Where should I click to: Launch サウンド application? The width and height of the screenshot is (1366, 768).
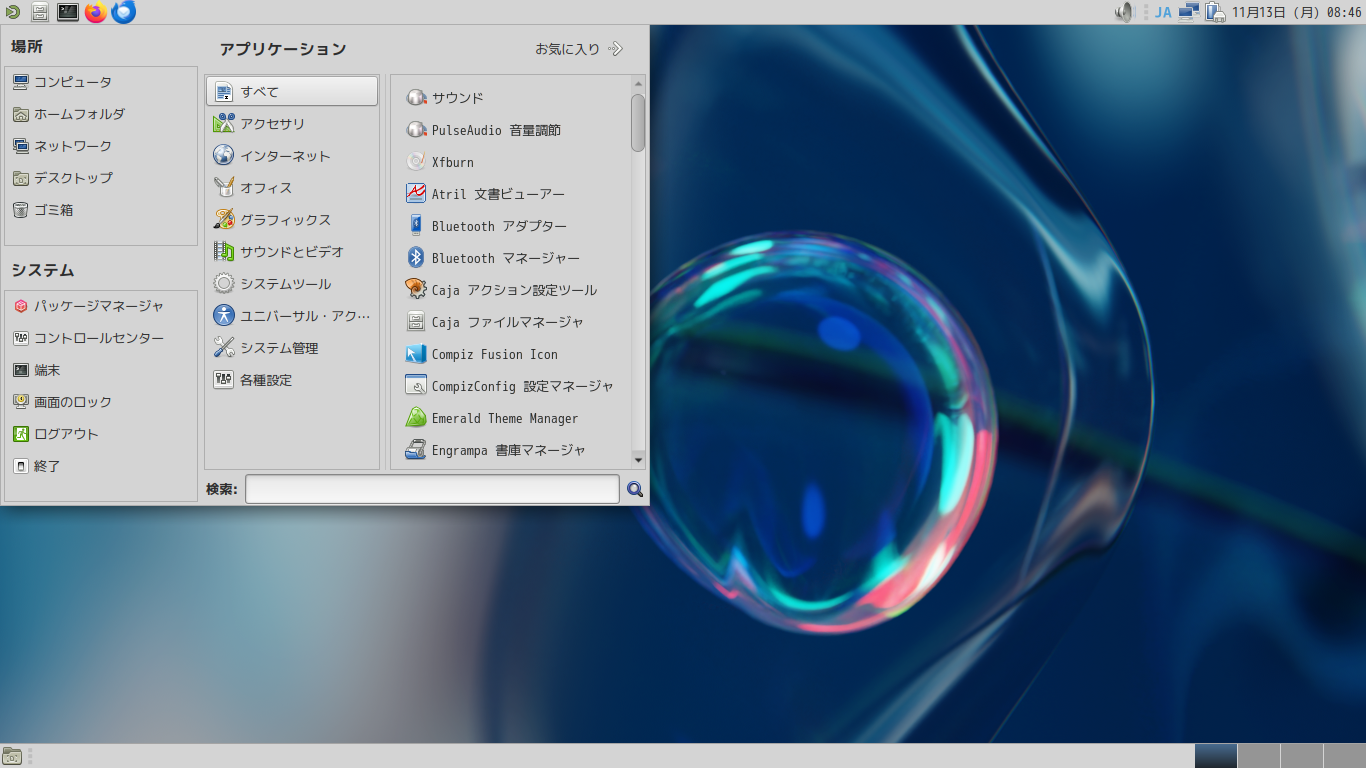(x=511, y=98)
